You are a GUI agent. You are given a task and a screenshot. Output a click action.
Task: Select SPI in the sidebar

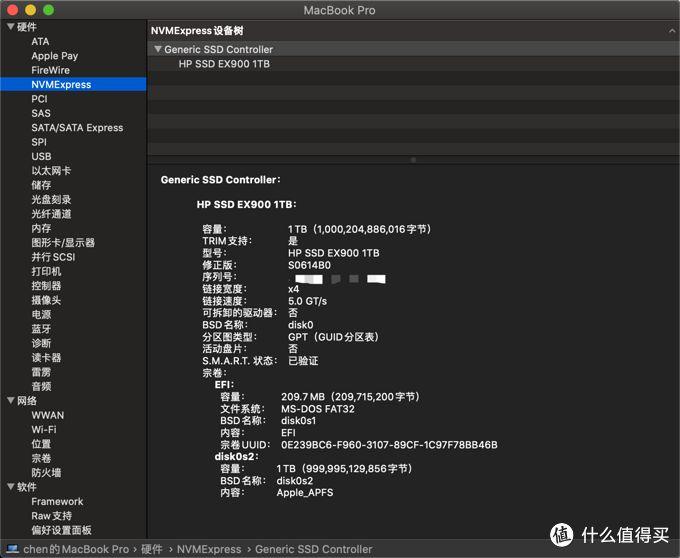pyautogui.click(x=39, y=142)
